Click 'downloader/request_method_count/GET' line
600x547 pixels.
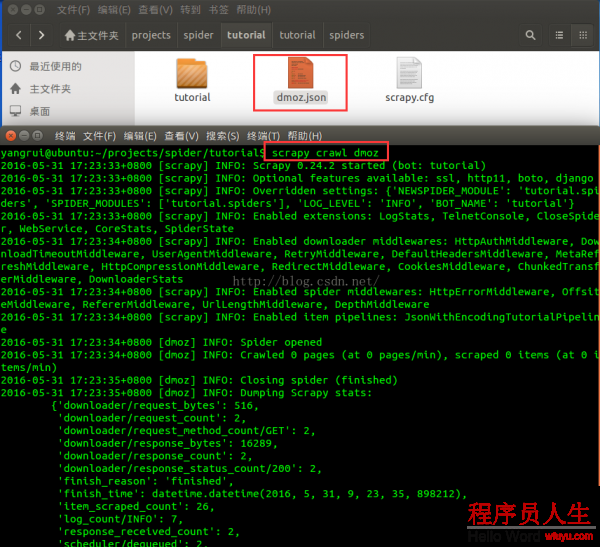[x=186, y=431]
